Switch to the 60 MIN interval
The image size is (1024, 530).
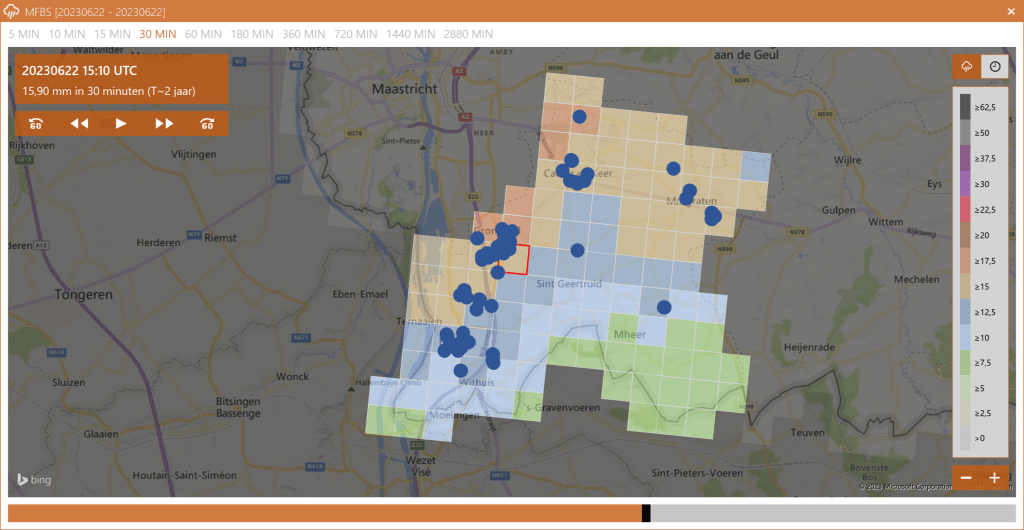click(203, 34)
